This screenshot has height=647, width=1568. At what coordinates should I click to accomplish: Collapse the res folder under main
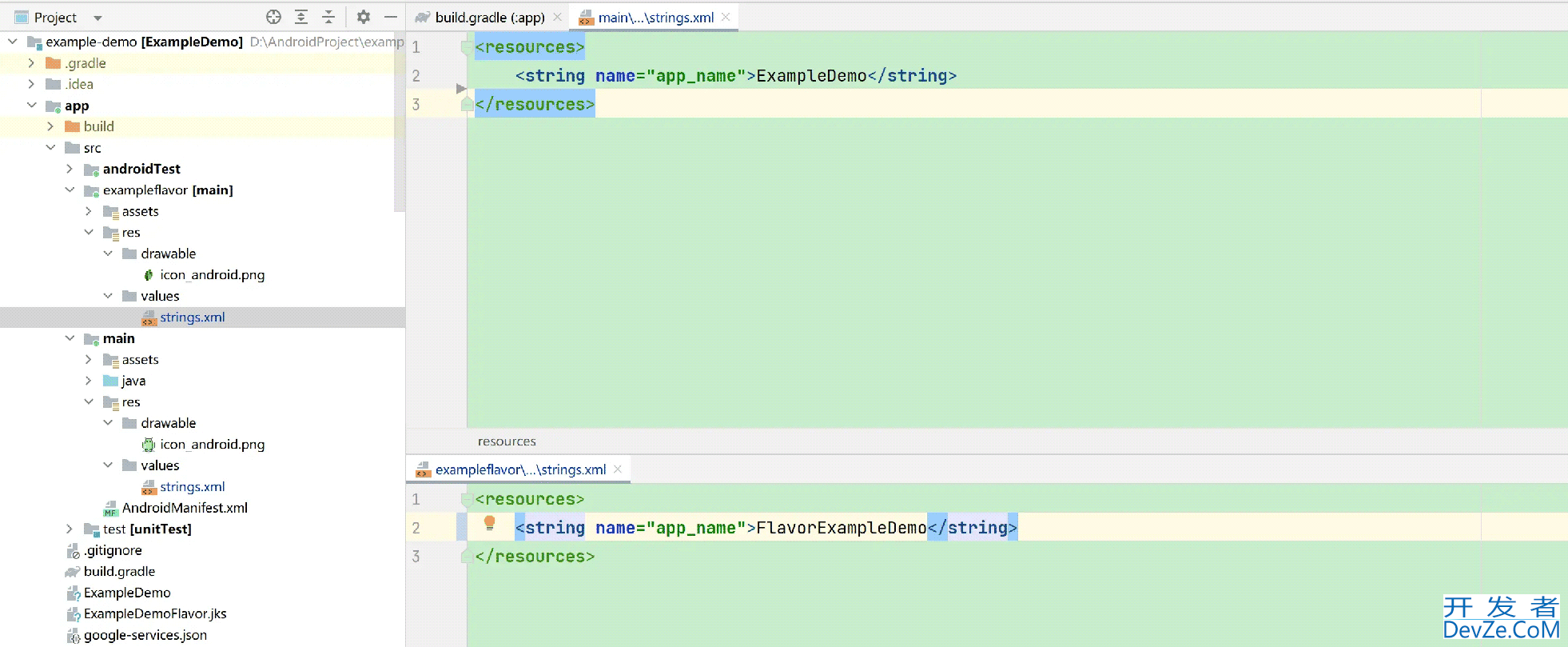[x=89, y=402]
